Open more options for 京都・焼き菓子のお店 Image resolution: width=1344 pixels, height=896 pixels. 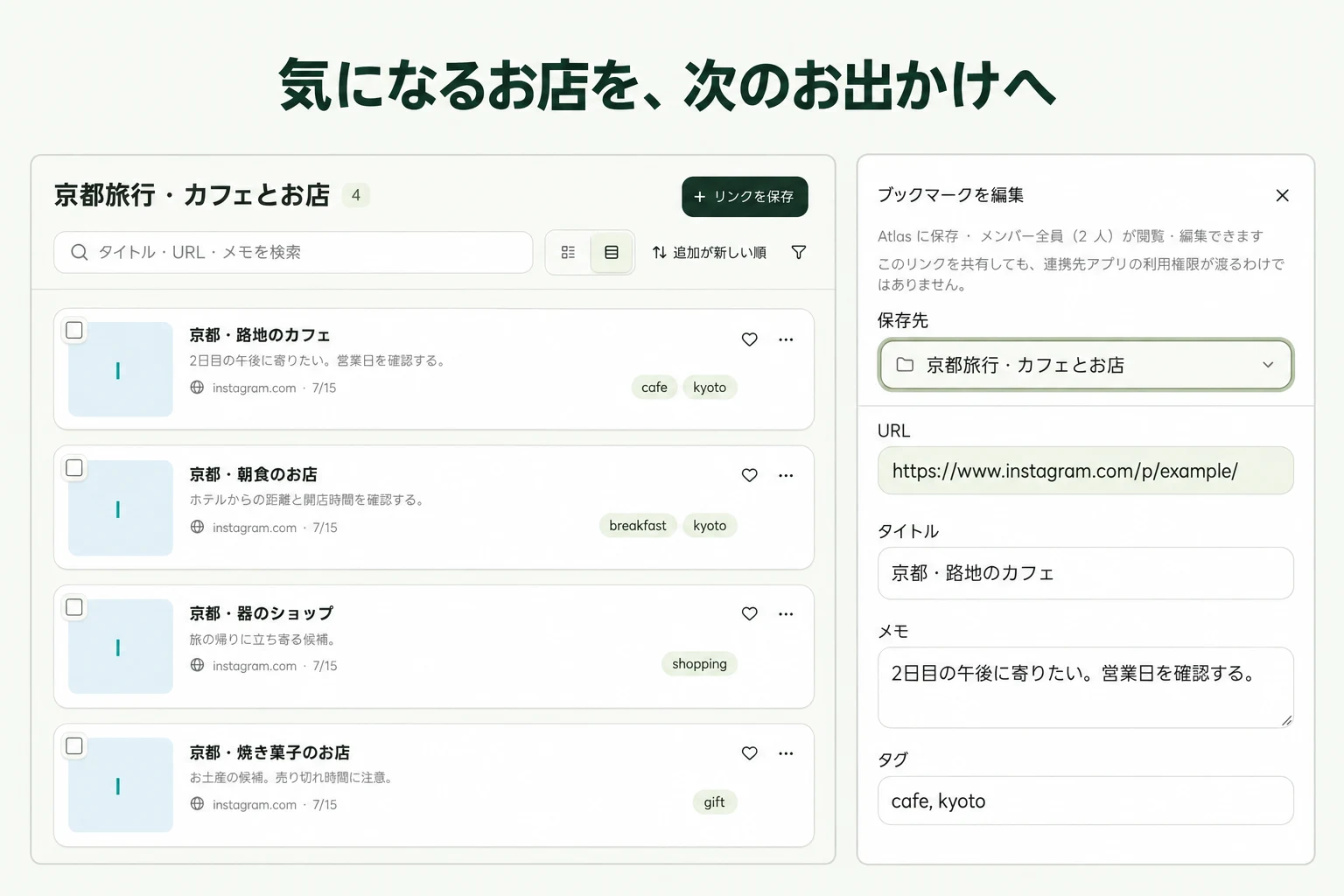point(786,752)
